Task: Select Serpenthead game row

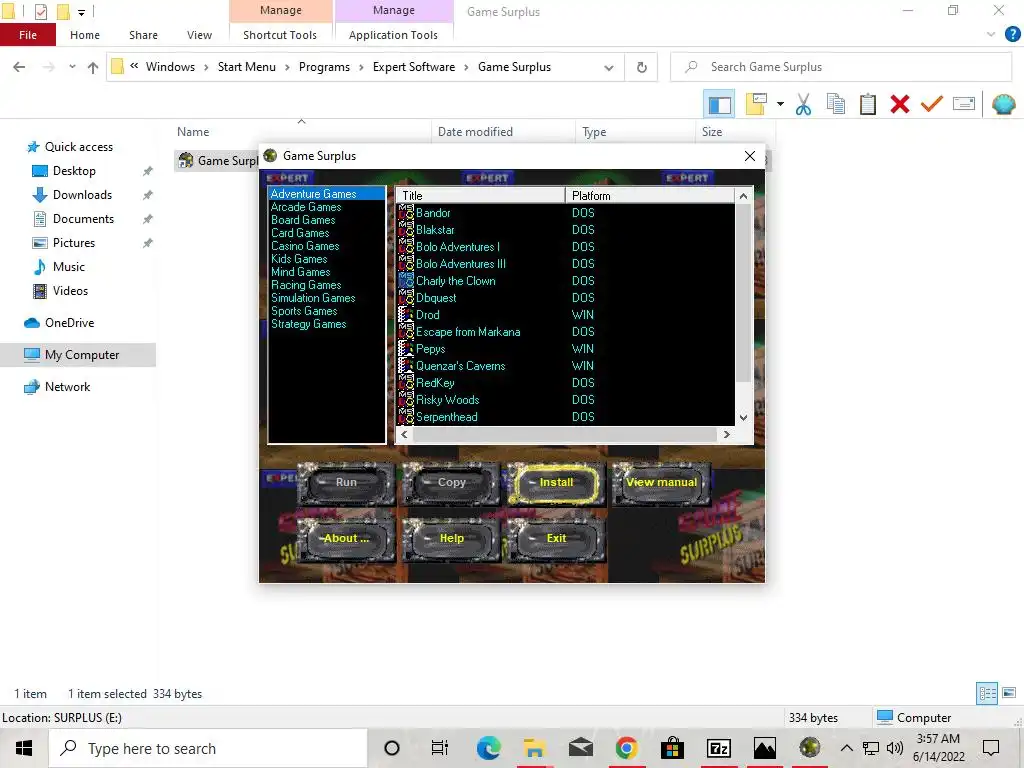Action: click(x=565, y=417)
